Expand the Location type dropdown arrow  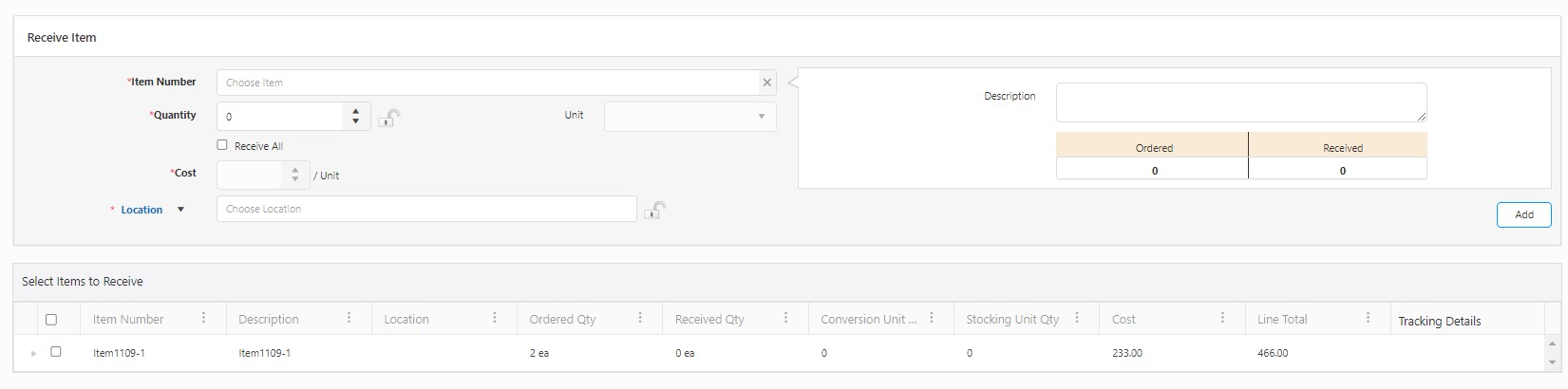point(180,210)
